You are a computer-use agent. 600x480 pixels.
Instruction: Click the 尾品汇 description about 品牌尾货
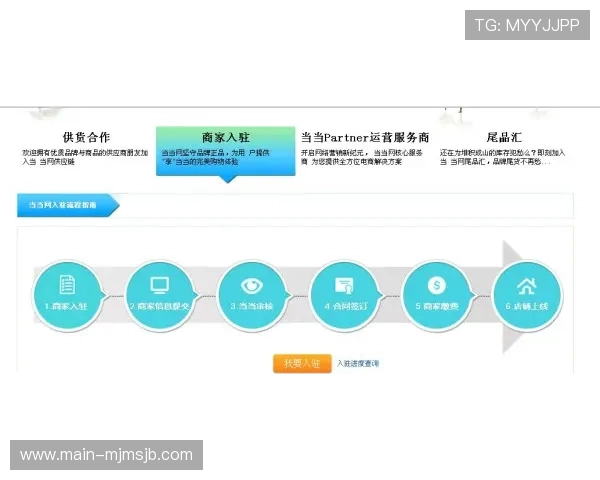(x=502, y=157)
